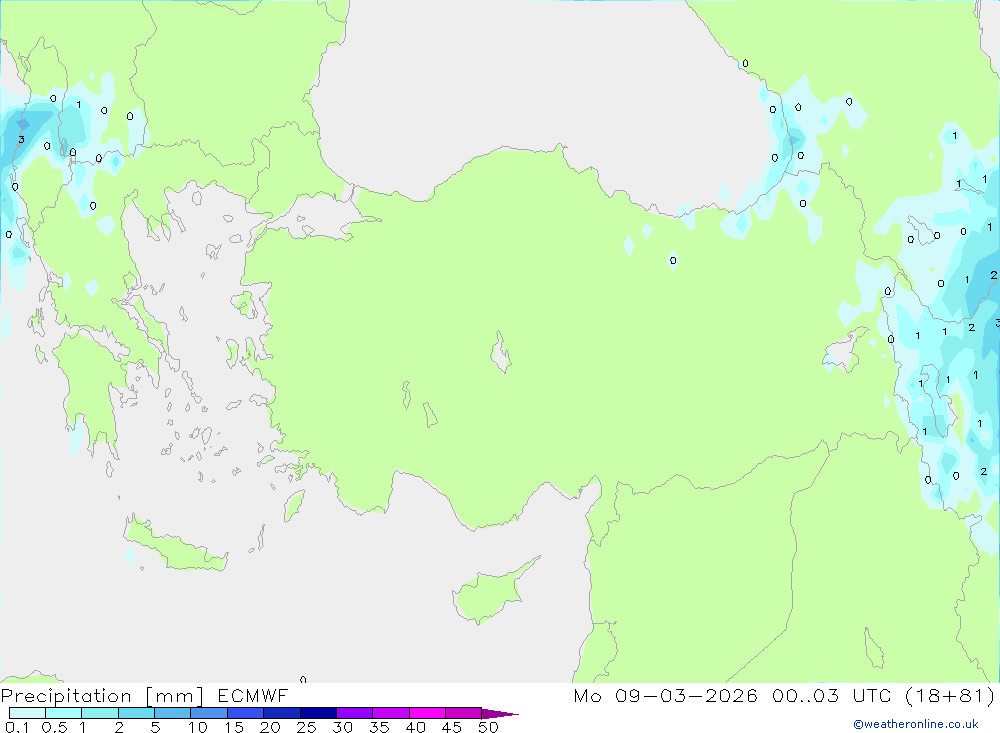Image resolution: width=1000 pixels, height=733 pixels.
Task: Click the over-50 mm arrow tip of legend
Action: (x=501, y=714)
